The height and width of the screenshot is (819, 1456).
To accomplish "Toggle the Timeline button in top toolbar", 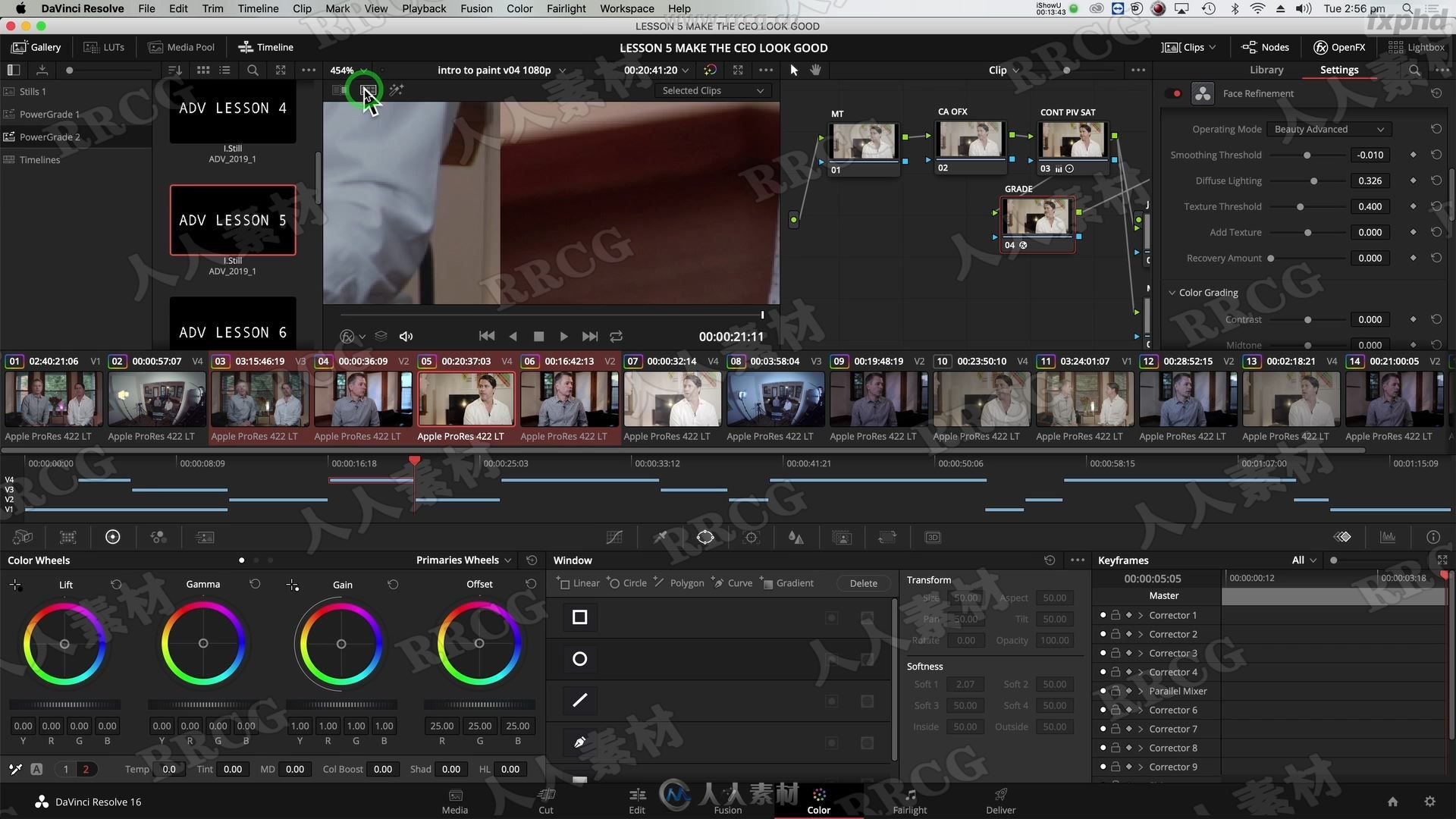I will coord(266,47).
